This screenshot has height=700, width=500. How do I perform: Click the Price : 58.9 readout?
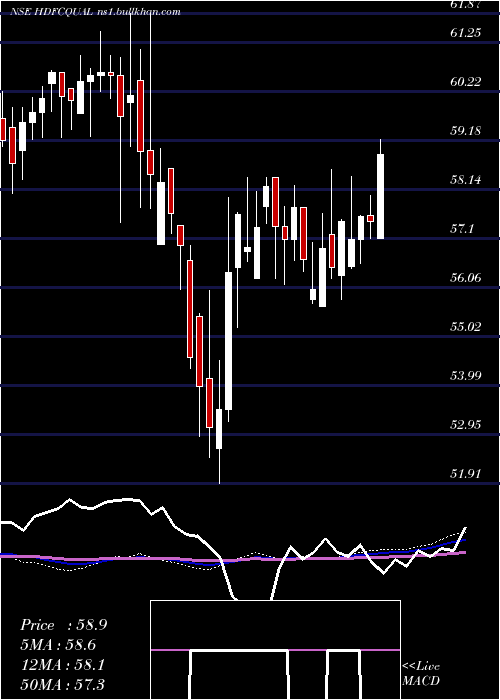[63, 625]
